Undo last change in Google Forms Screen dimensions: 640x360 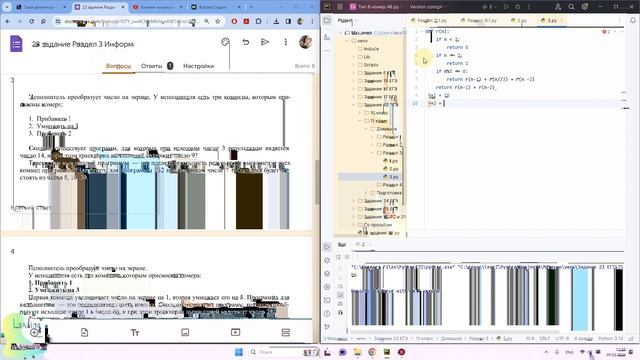pyautogui.click(x=245, y=42)
